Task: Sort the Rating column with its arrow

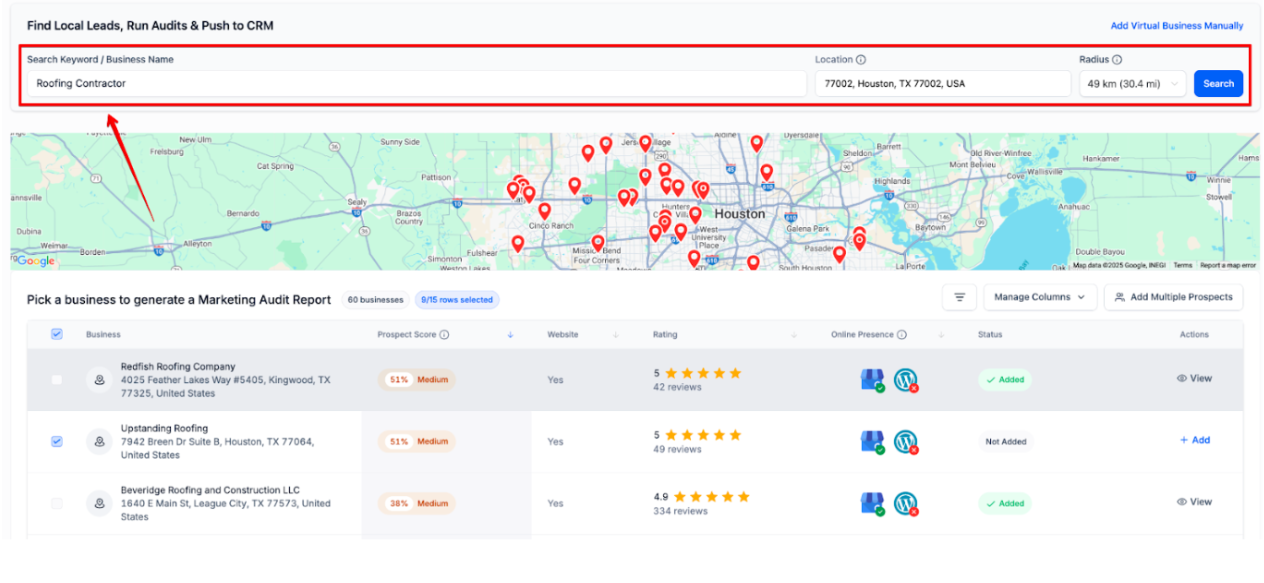Action: coord(794,335)
